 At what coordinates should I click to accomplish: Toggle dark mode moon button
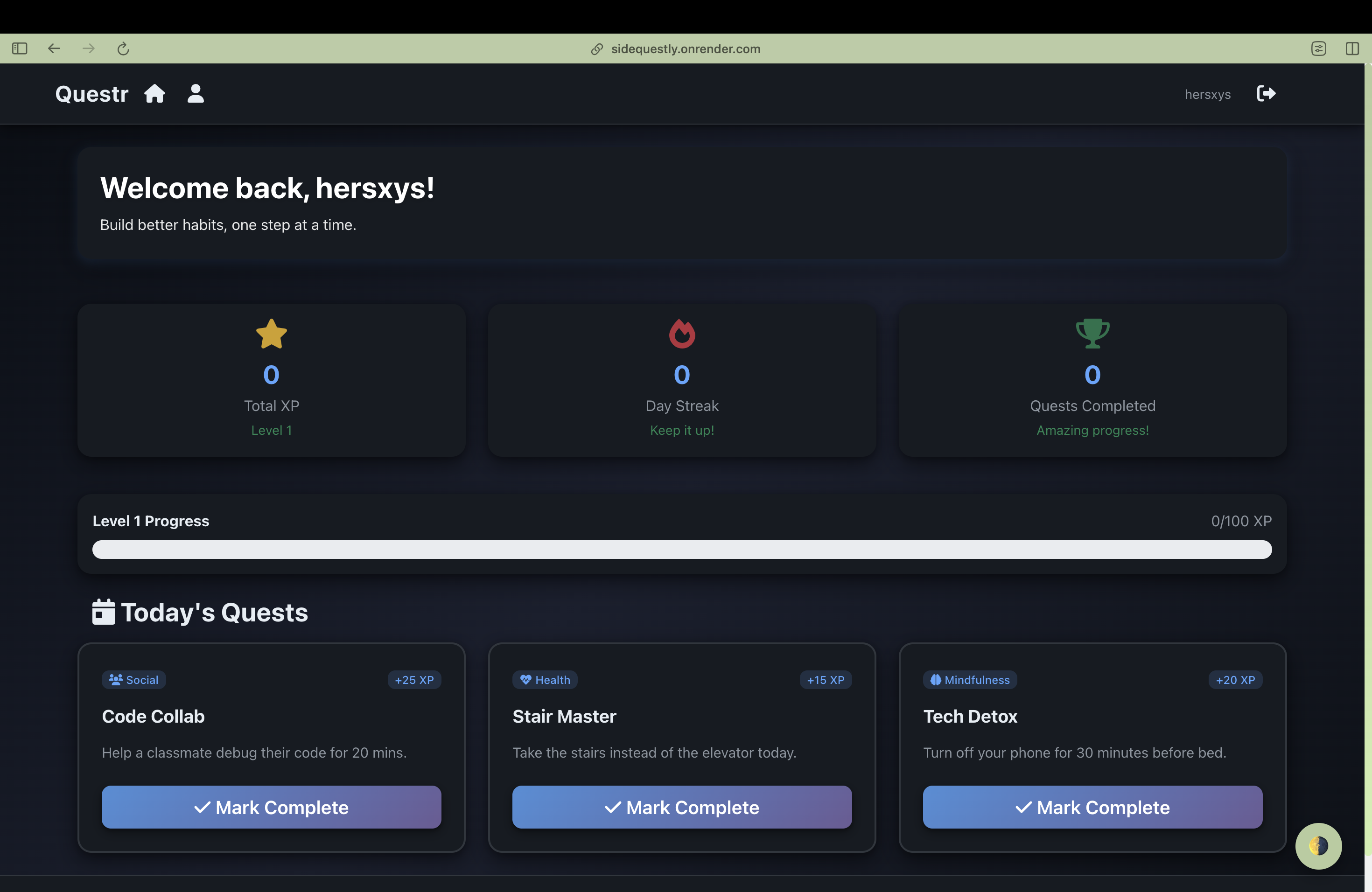click(x=1318, y=845)
